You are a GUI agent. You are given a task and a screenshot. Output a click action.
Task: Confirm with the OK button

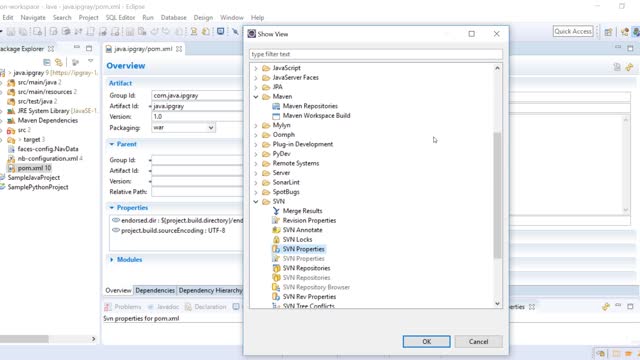(427, 342)
